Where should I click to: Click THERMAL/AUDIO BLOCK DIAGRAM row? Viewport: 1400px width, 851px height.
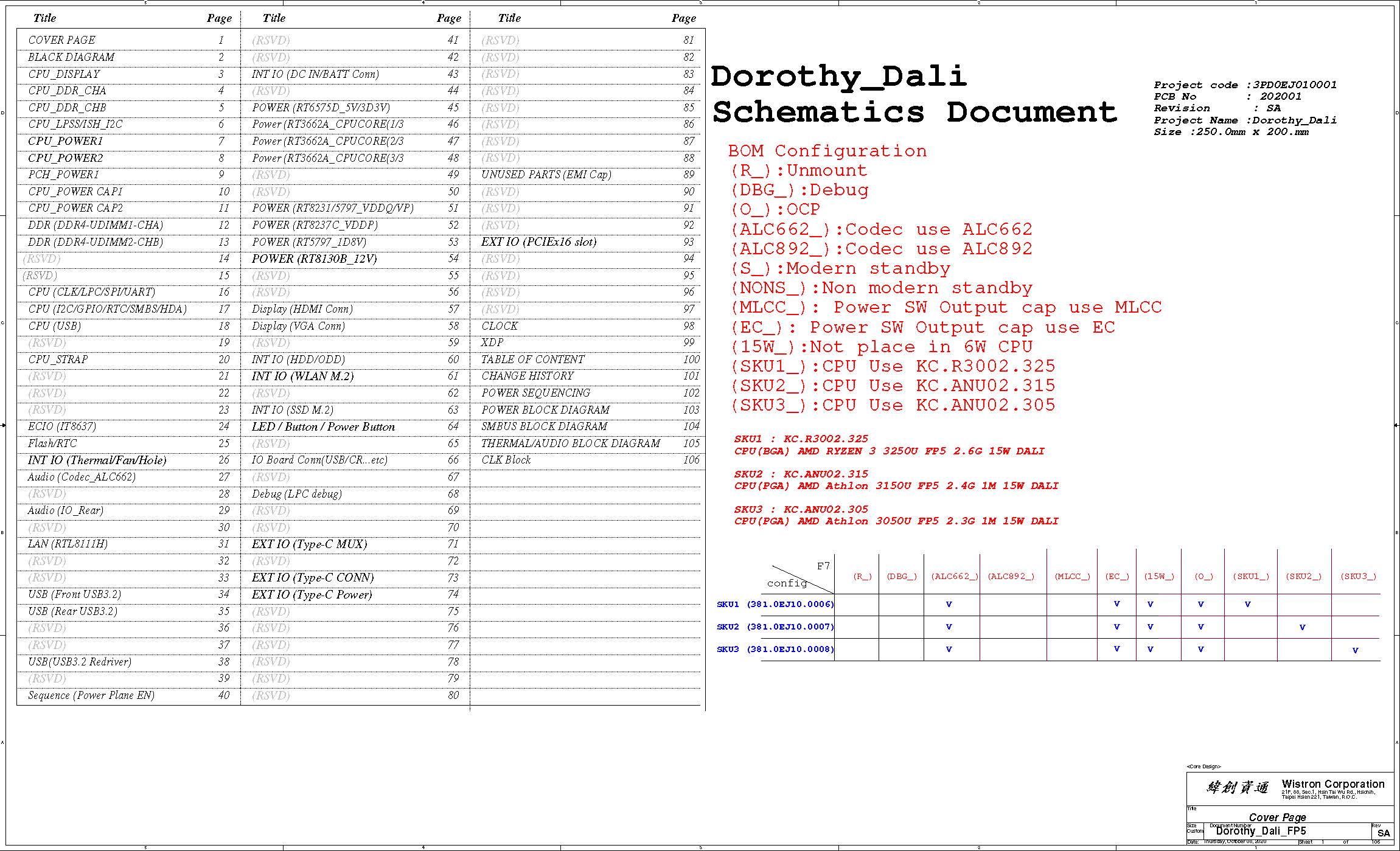(x=571, y=443)
